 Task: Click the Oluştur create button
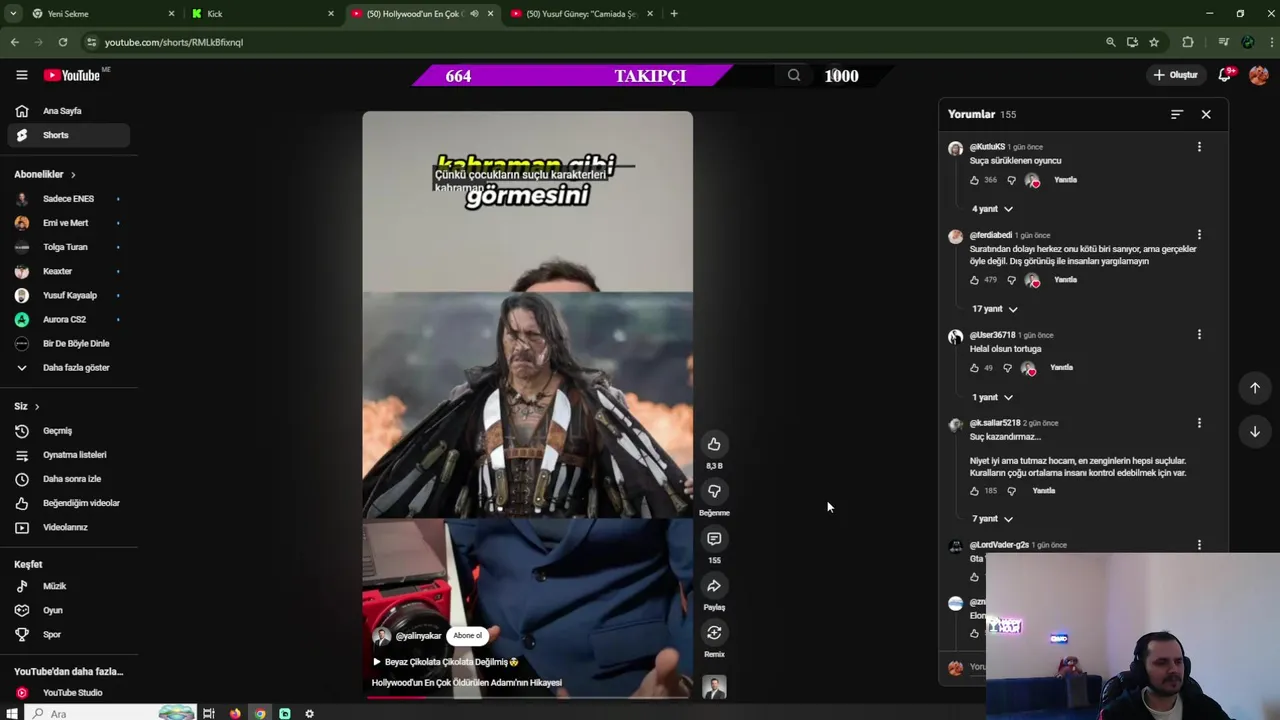[x=1175, y=75]
